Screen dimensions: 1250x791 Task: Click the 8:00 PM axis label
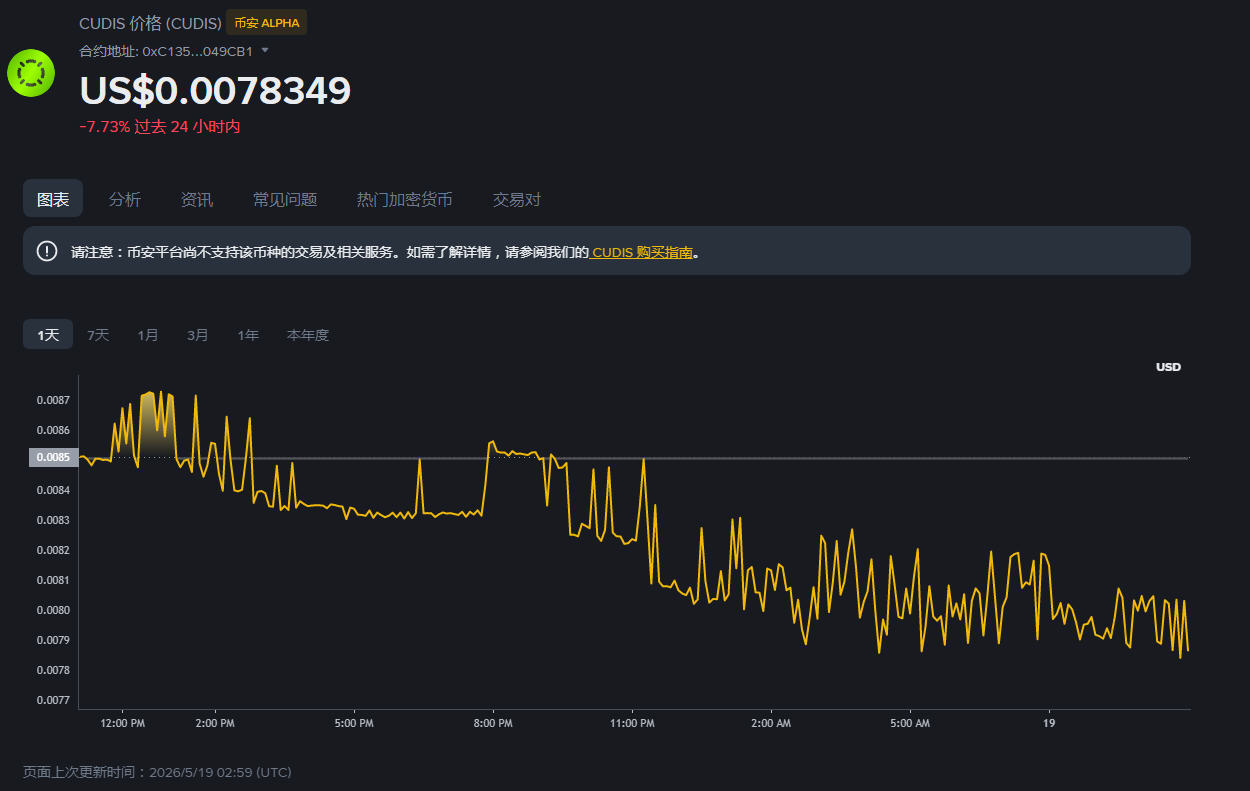coord(493,723)
